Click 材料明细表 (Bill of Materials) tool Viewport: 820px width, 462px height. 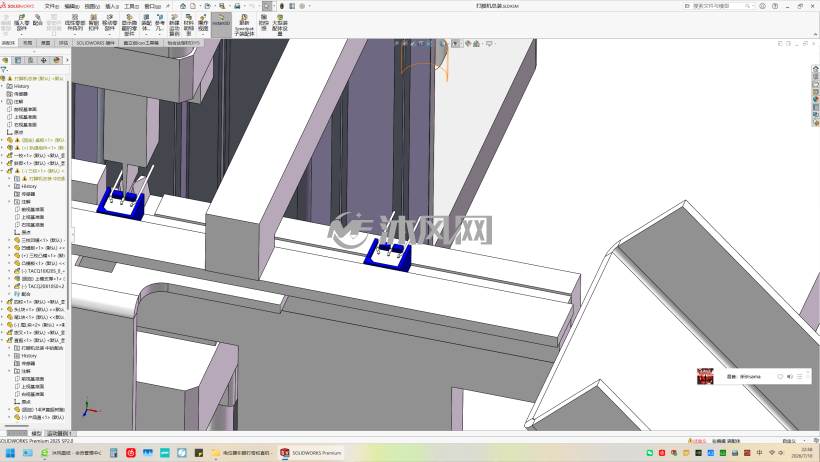189,23
